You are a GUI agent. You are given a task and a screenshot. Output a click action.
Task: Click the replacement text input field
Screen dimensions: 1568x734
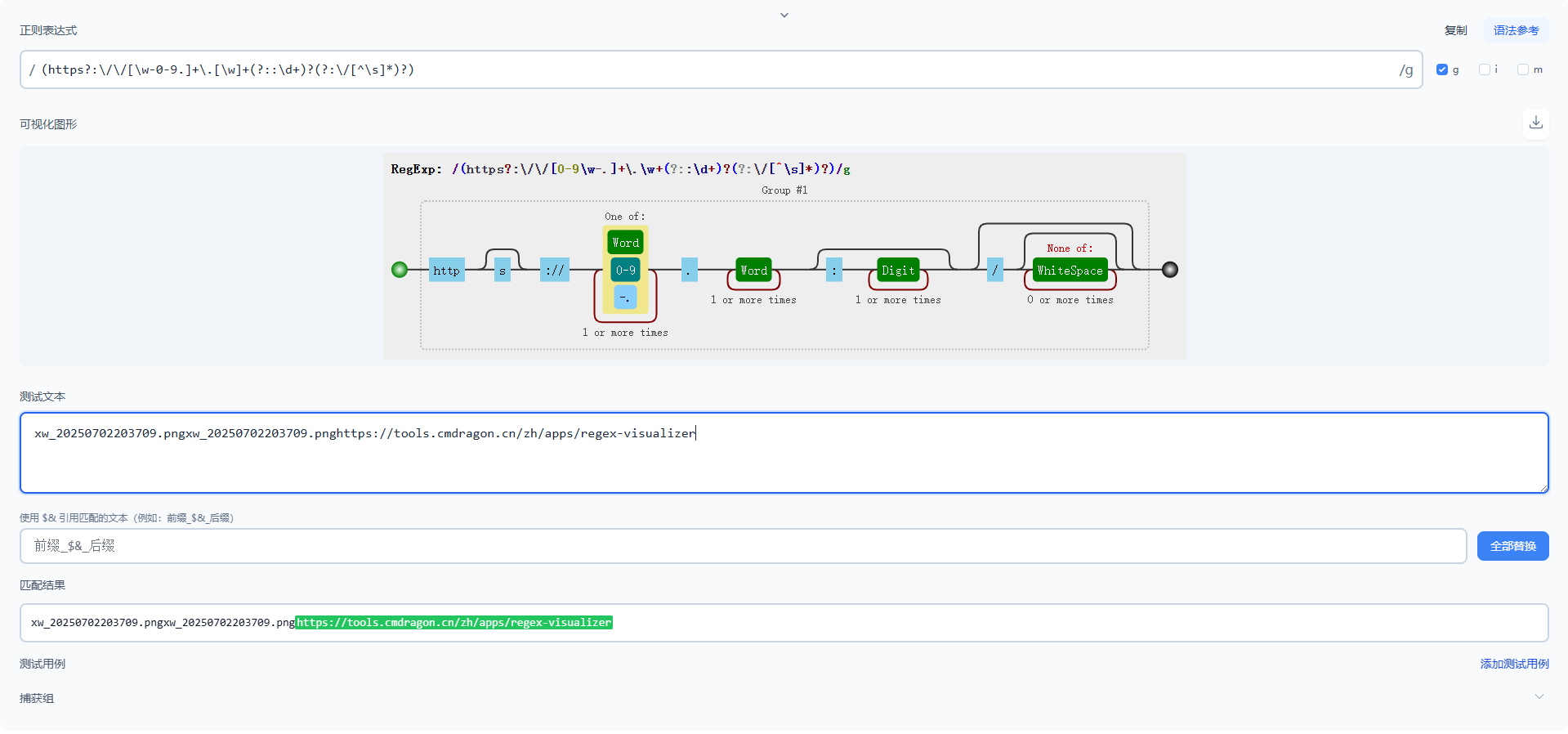tap(743, 546)
